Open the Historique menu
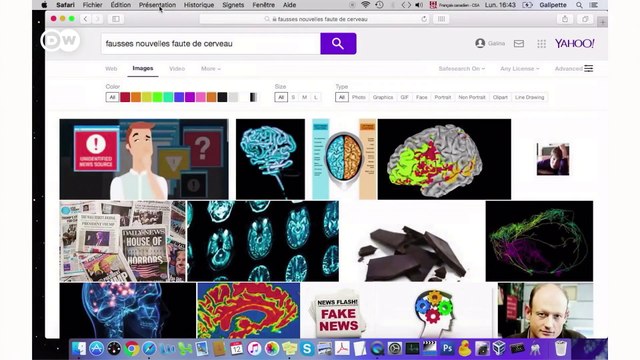The height and width of the screenshot is (360, 640). tap(199, 5)
